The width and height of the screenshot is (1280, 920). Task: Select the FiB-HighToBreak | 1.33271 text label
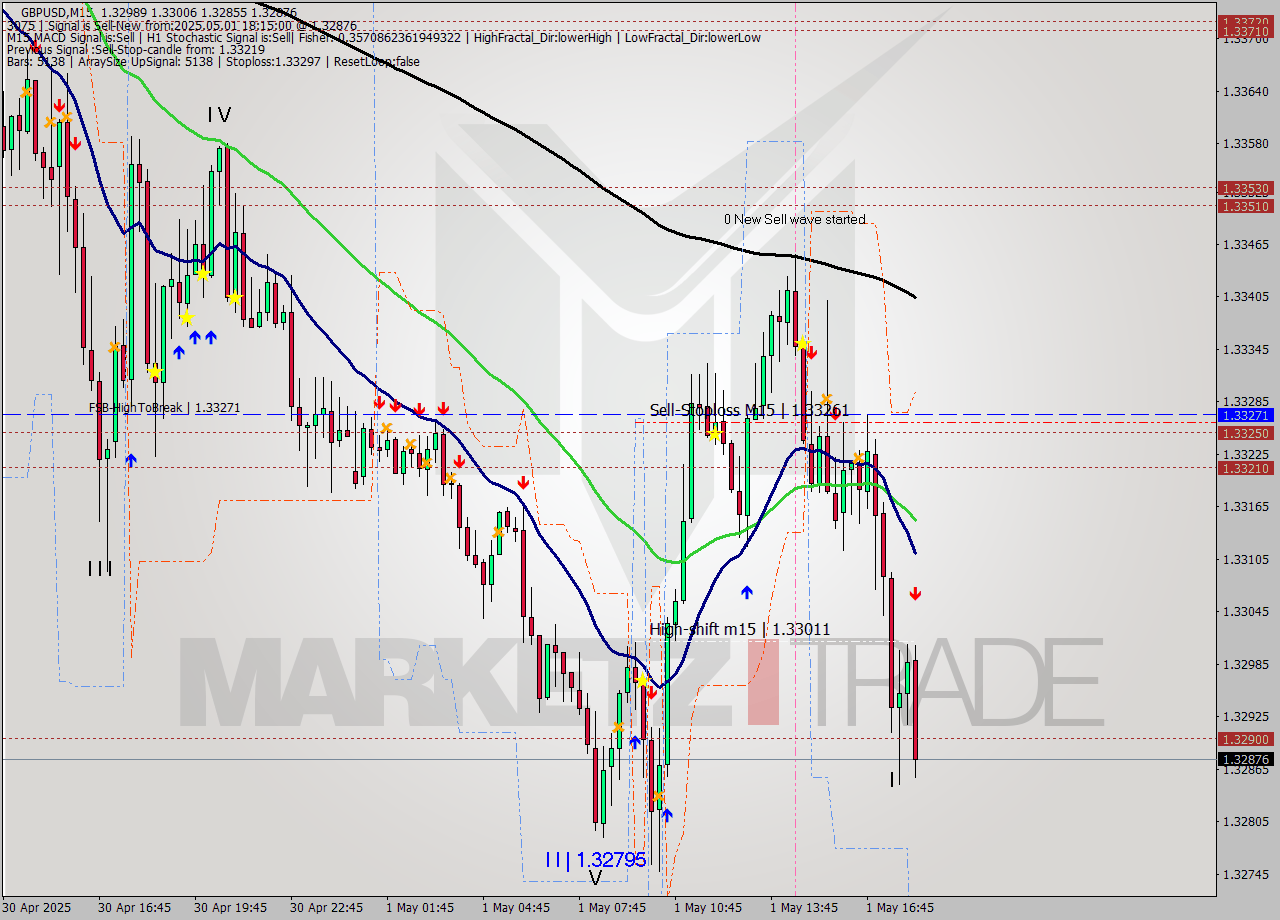(166, 407)
